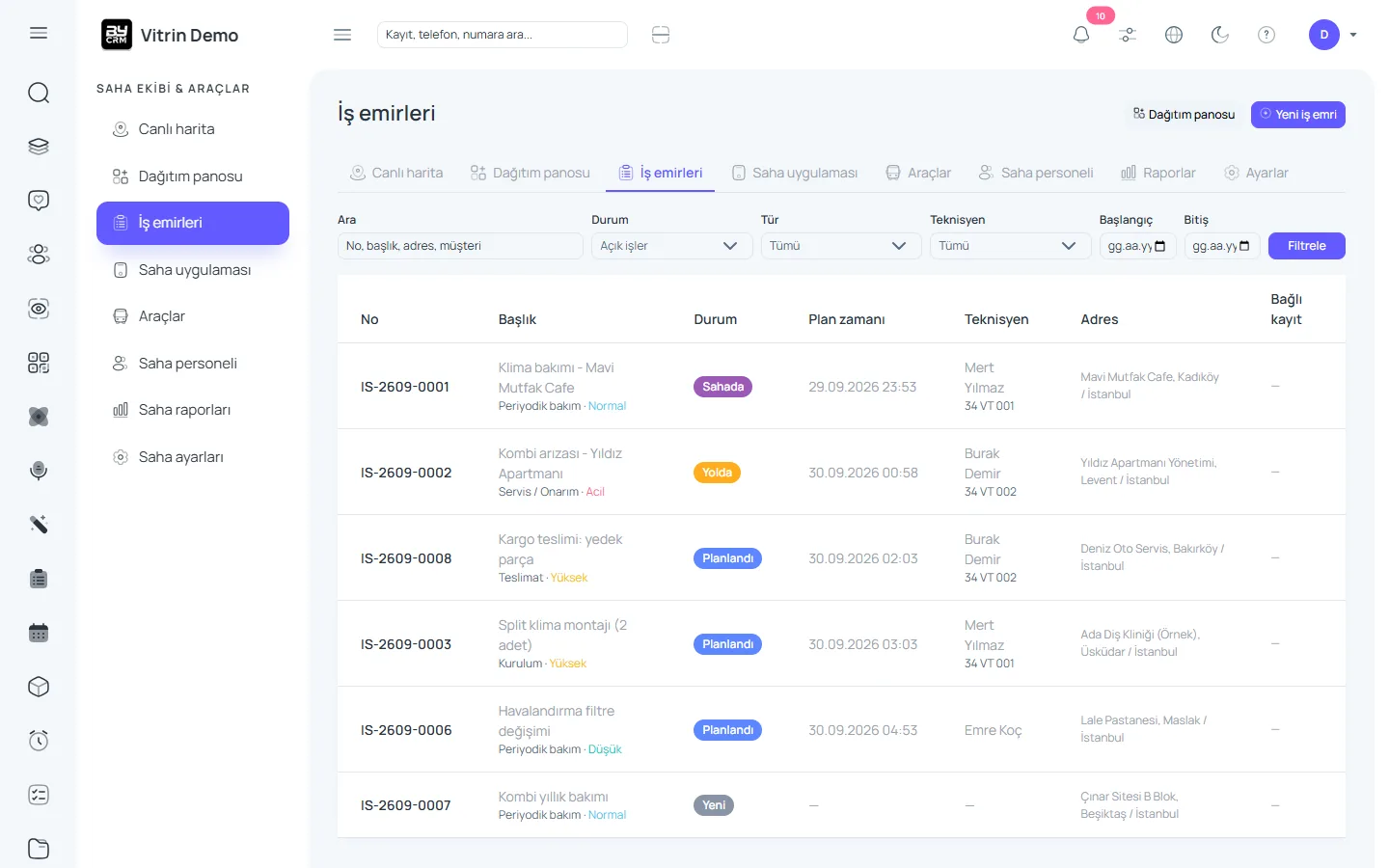Open Saha raporları in sidebar
This screenshot has height=868, width=1389.
click(193, 410)
